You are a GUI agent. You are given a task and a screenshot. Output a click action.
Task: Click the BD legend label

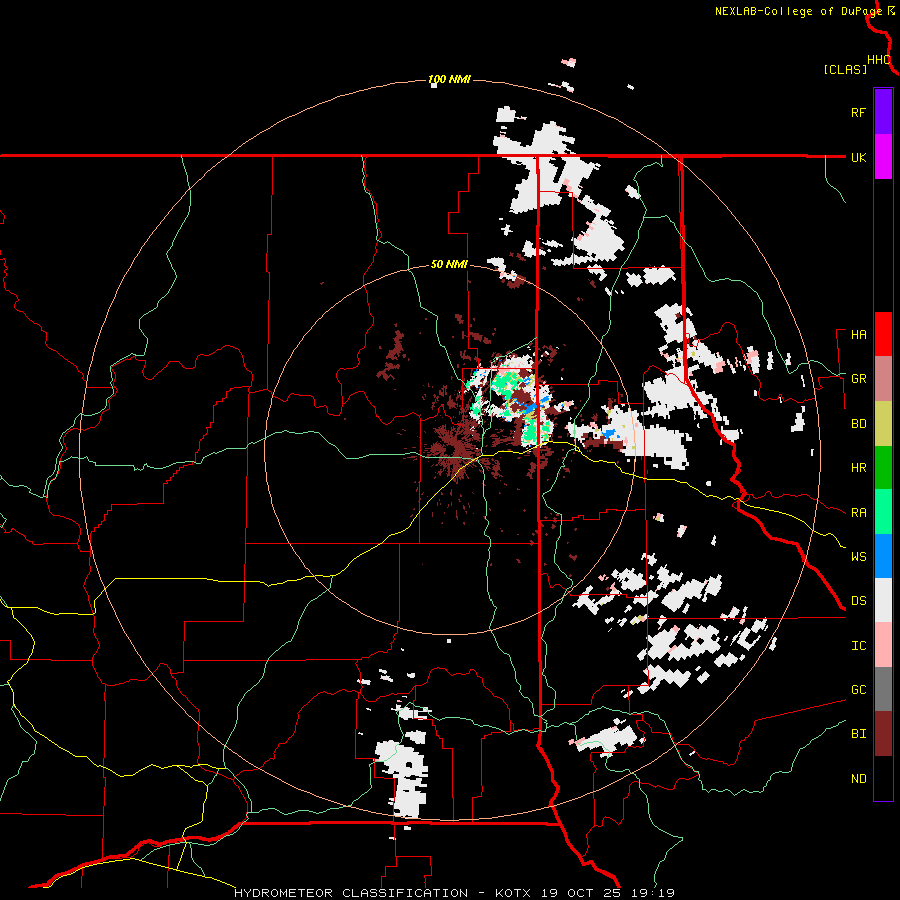tap(858, 424)
